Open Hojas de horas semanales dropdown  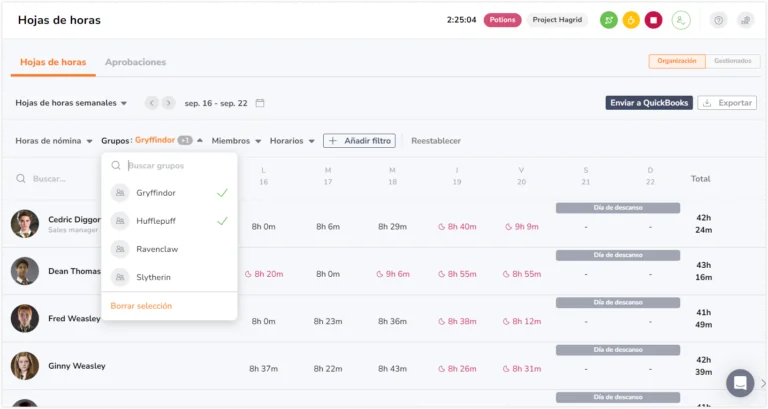71,103
